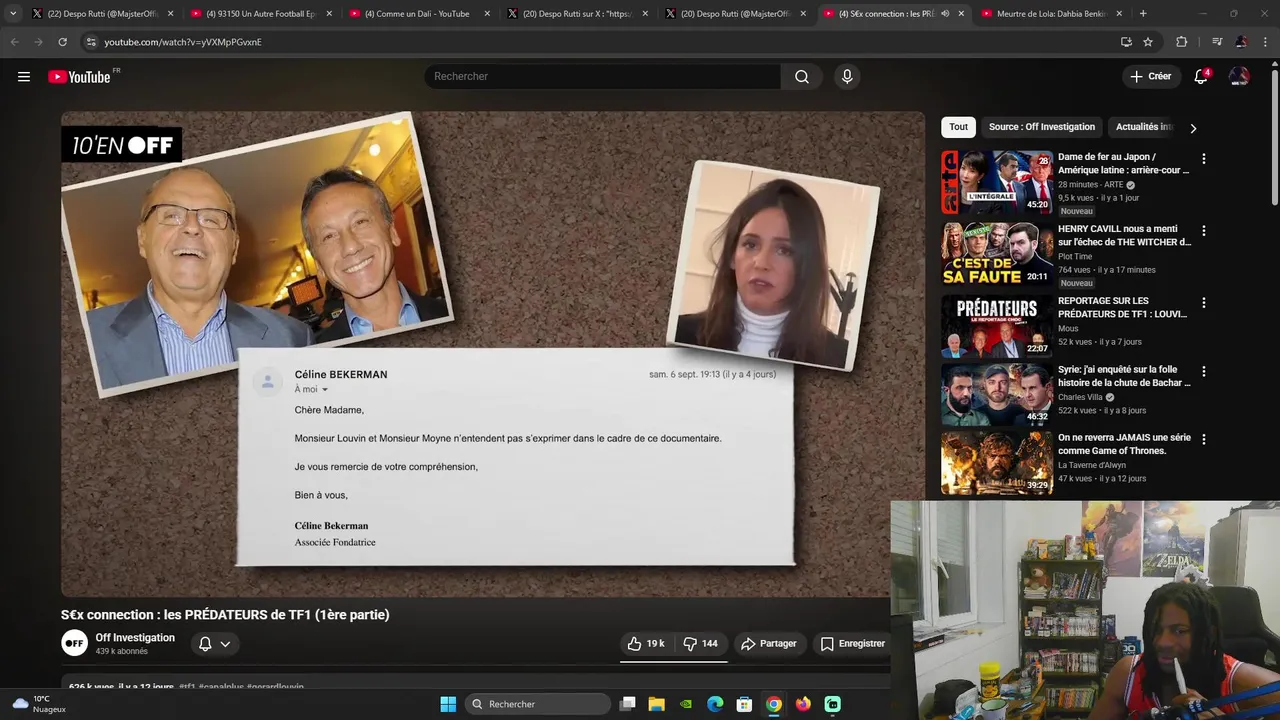Bookmark this page with the star icon
1280x720 pixels.
pyautogui.click(x=1148, y=42)
